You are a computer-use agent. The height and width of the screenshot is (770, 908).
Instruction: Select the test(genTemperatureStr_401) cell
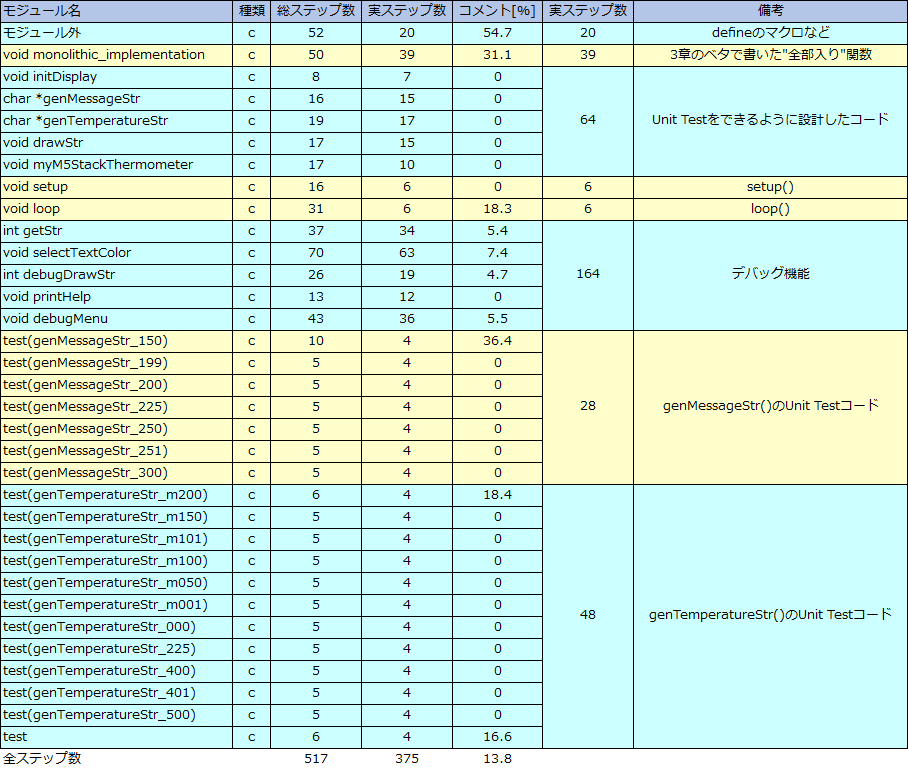[116, 693]
